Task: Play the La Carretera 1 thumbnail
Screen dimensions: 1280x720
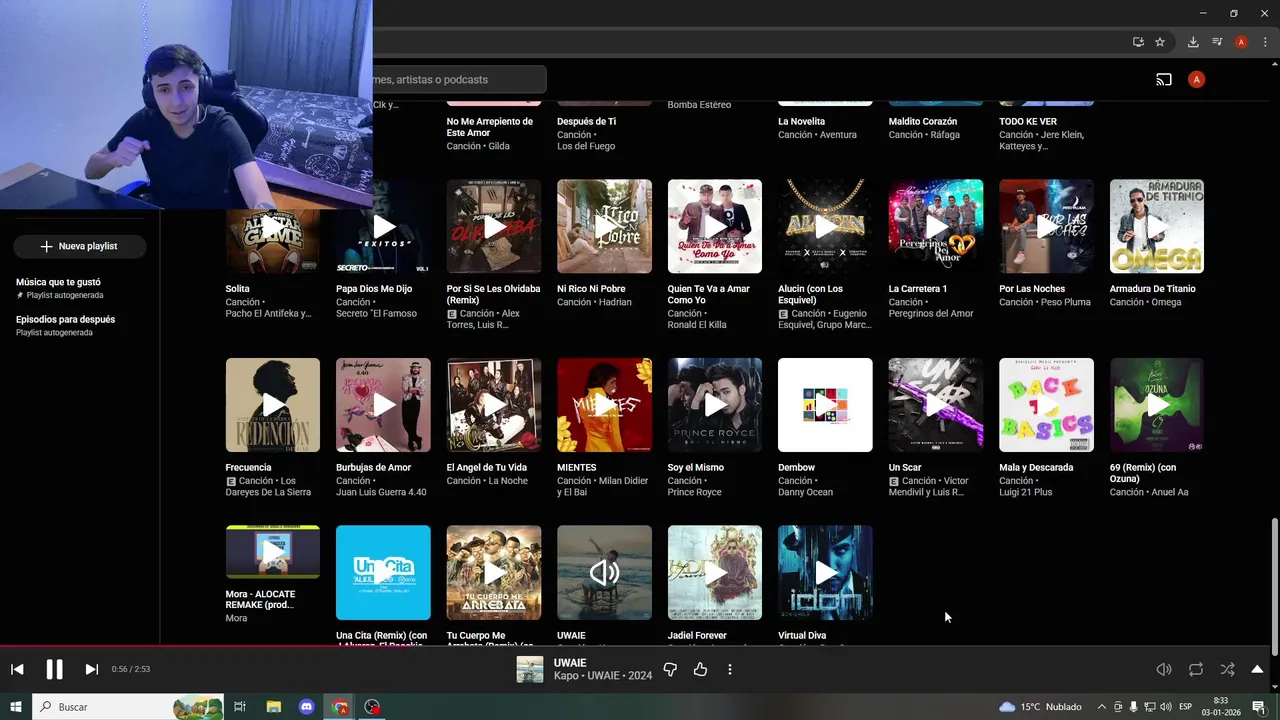Action: point(936,226)
